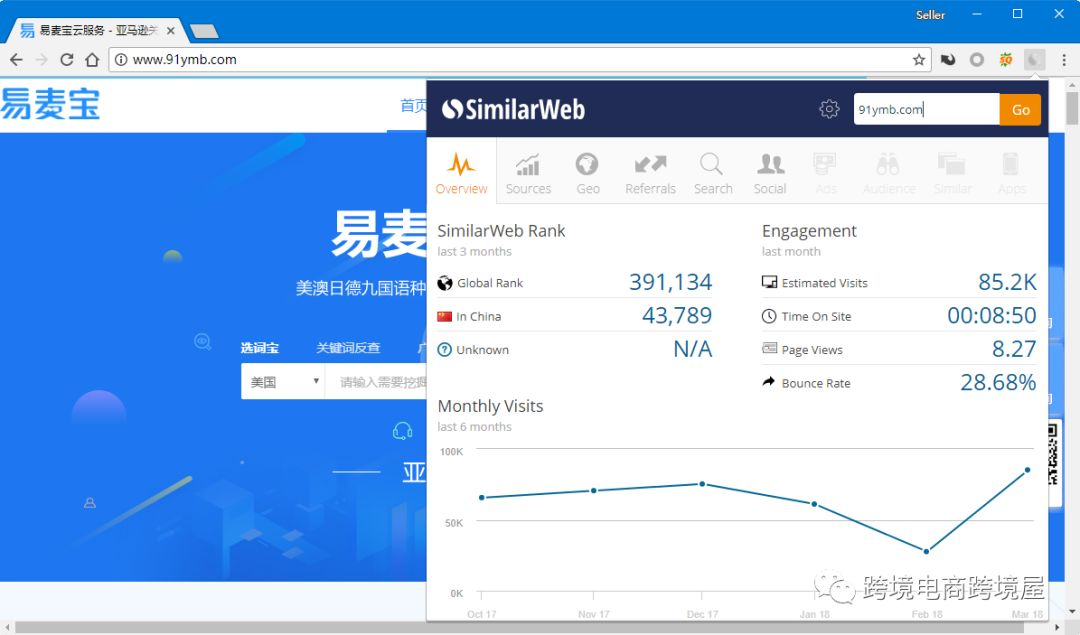Click the Time On Site value 00:08:50

tap(992, 315)
